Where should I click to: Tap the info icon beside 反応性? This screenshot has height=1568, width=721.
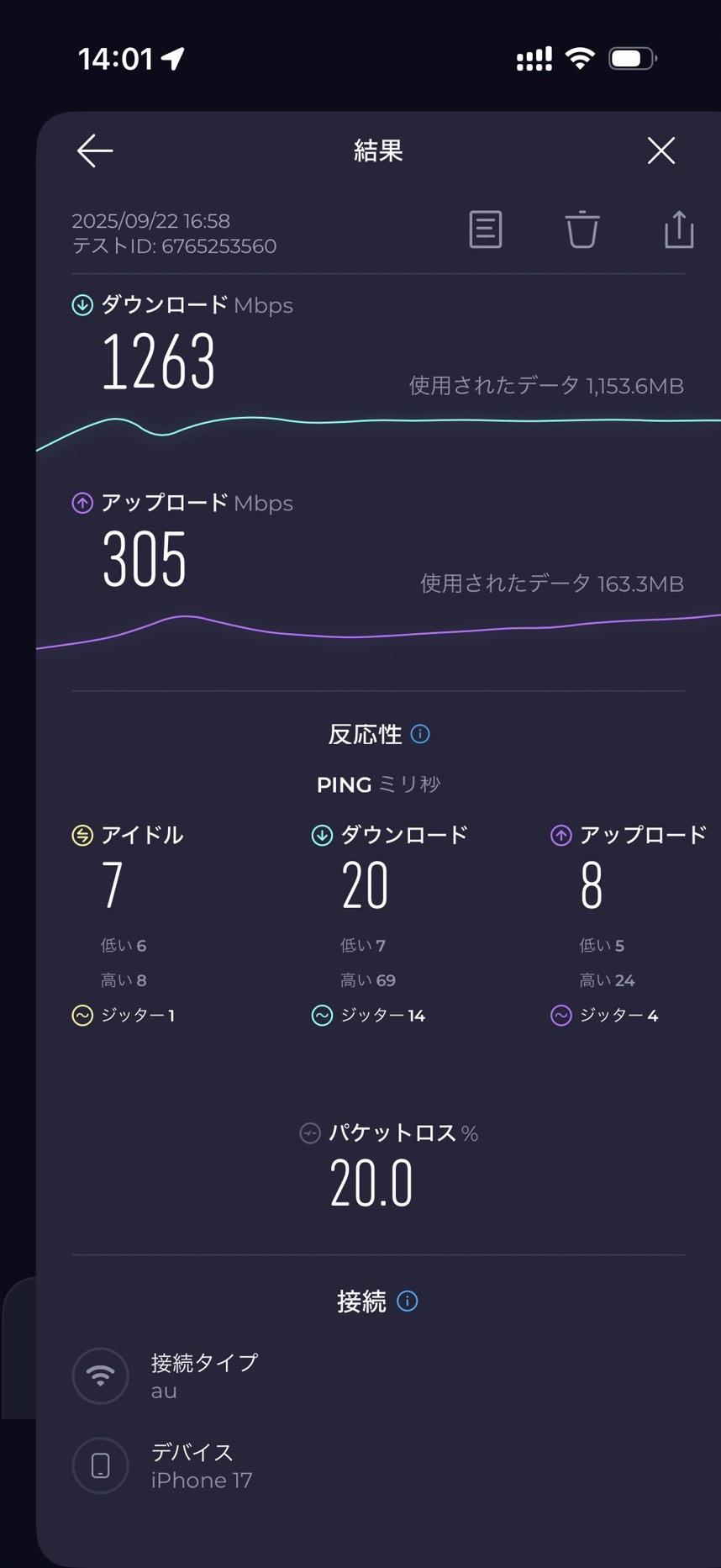click(x=420, y=734)
